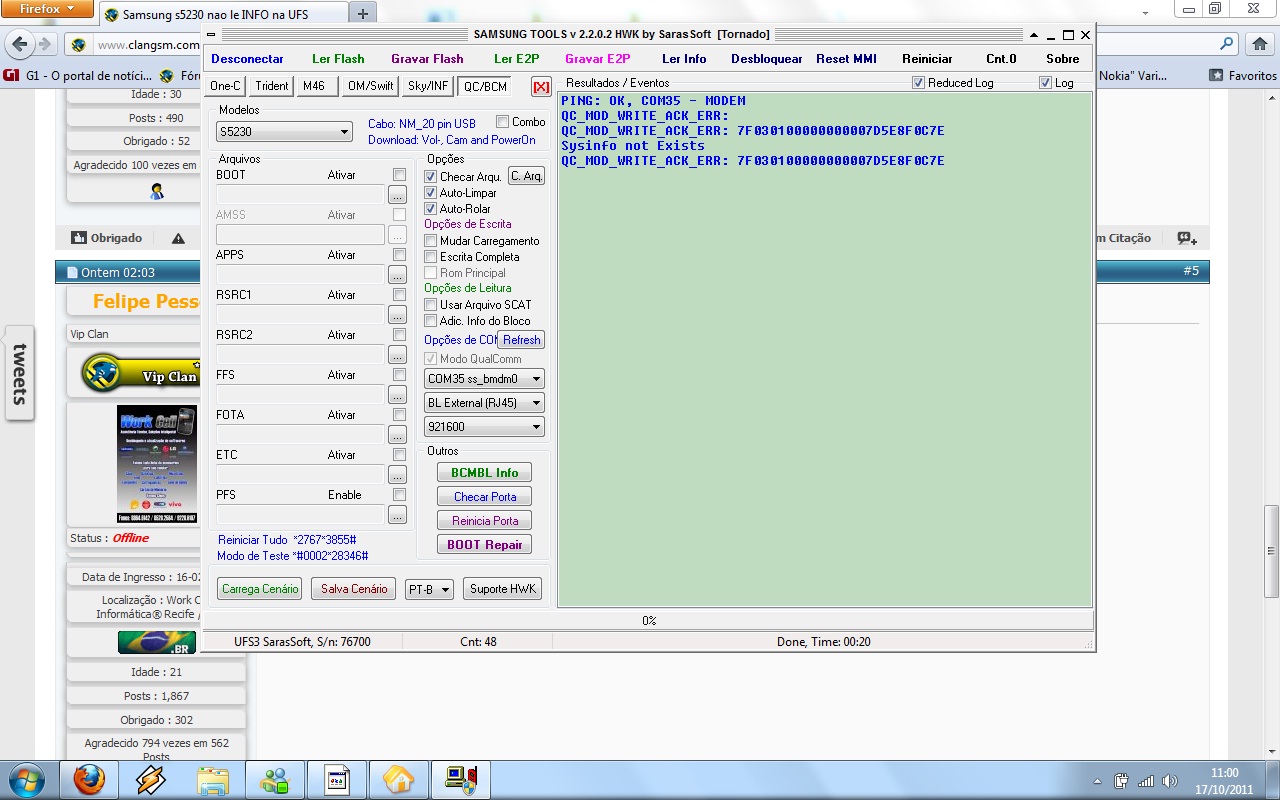Click the report warning triangle icon in forum
Screen dimensions: 1280x800
point(178,238)
